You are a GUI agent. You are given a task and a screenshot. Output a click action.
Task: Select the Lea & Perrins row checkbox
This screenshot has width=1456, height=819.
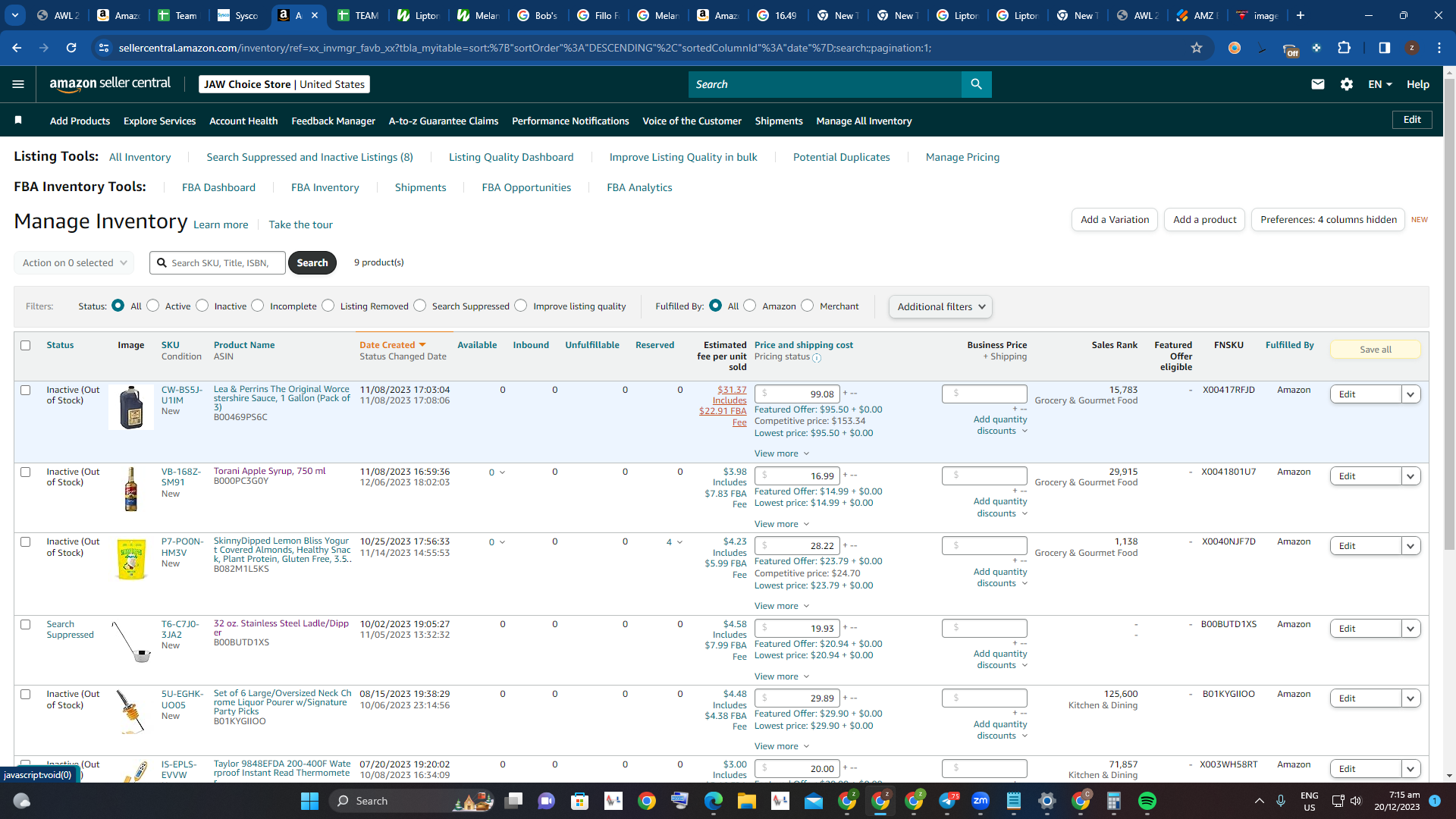[25, 391]
